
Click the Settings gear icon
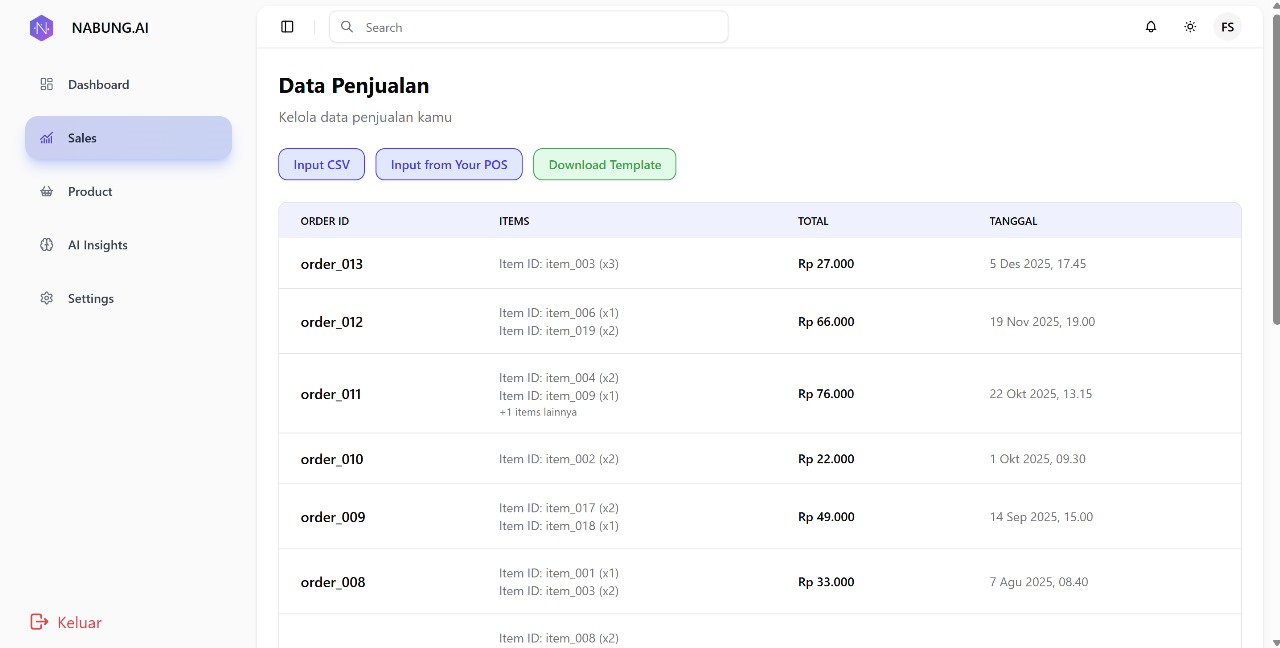(46, 299)
